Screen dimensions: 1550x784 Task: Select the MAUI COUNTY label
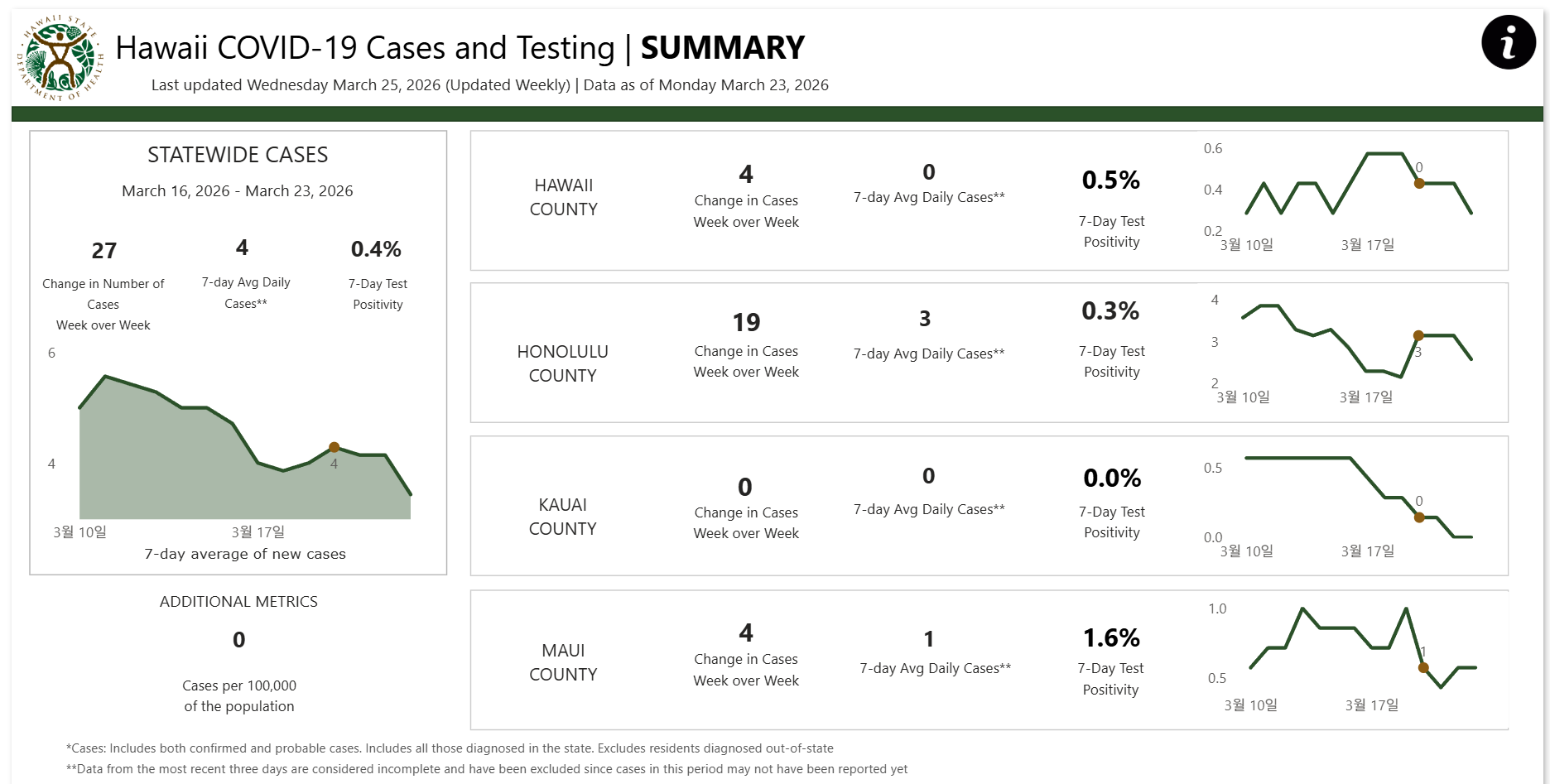[563, 662]
